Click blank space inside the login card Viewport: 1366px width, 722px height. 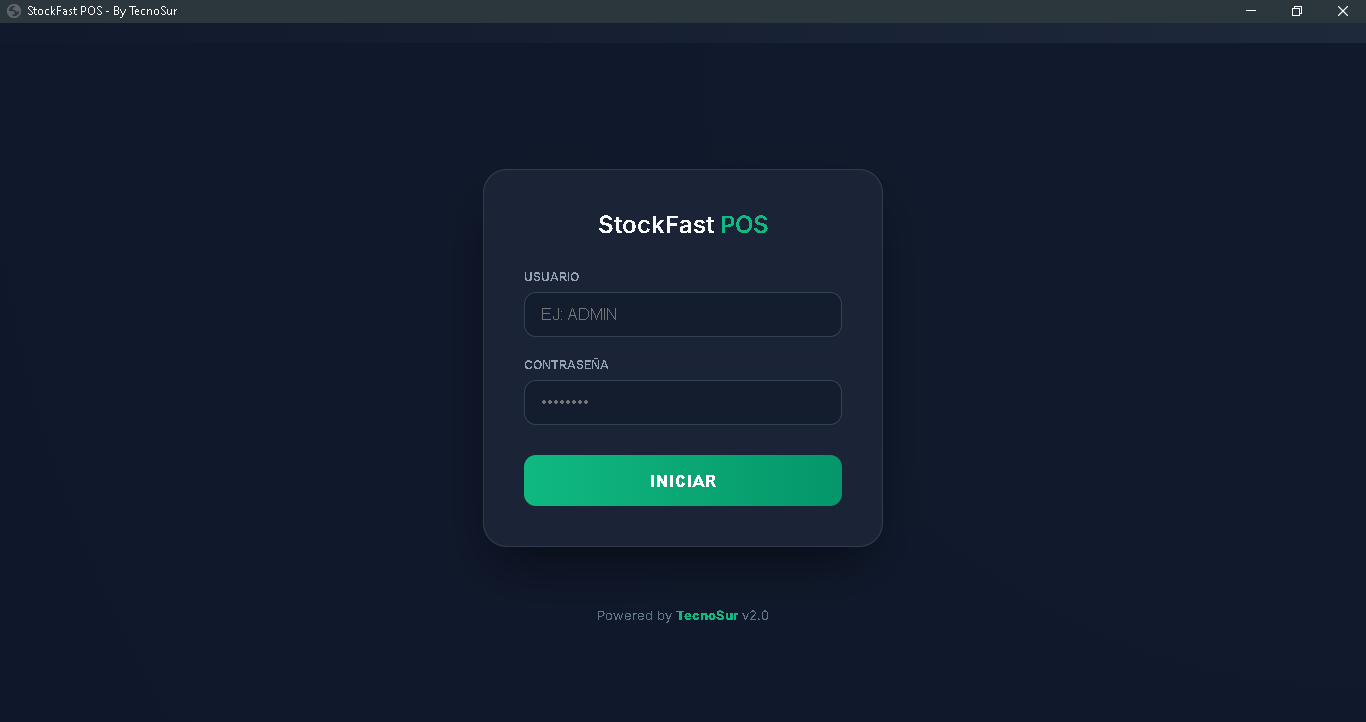(x=683, y=526)
